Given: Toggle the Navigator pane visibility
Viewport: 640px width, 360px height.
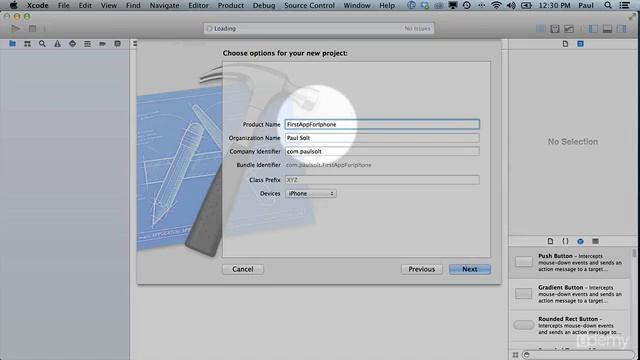Looking at the screenshot, I should [x=593, y=29].
